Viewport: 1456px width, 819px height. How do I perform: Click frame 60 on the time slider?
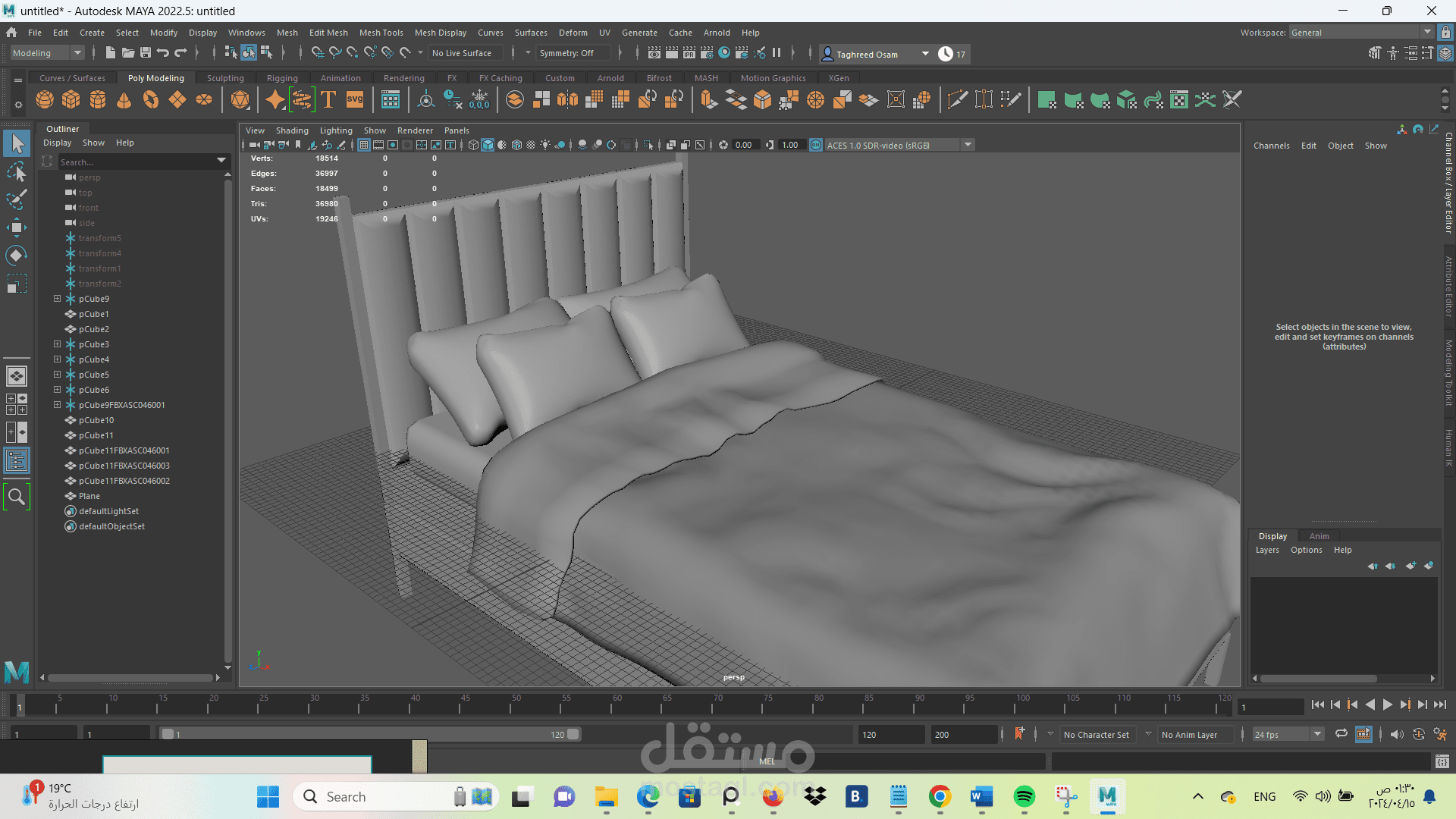tap(611, 706)
